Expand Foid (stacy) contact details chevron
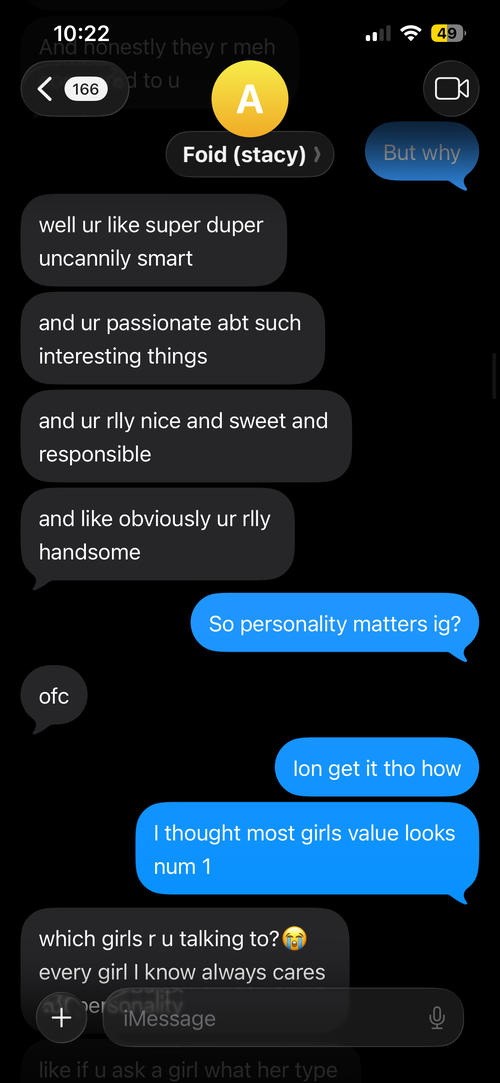The height and width of the screenshot is (1083, 500). pyautogui.click(x=317, y=155)
